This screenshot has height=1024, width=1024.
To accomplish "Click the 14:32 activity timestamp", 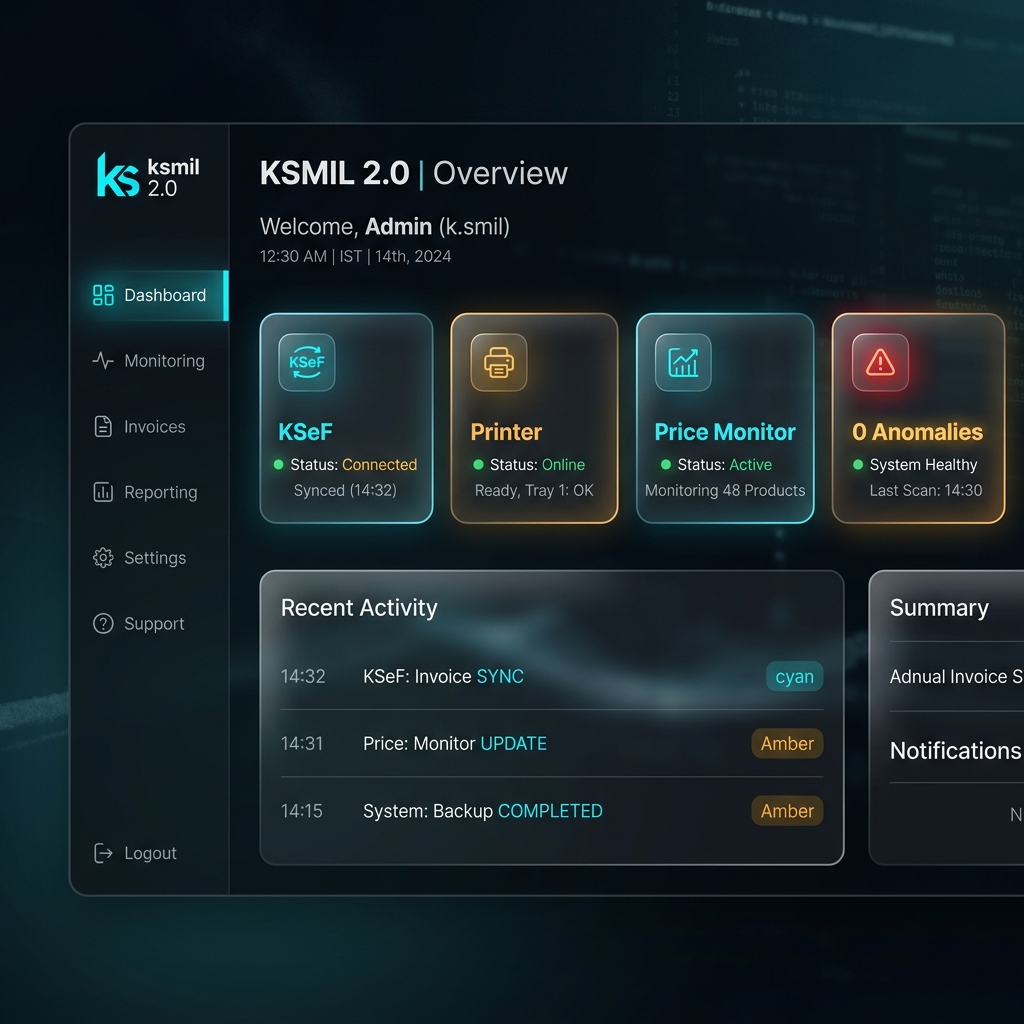I will [303, 677].
